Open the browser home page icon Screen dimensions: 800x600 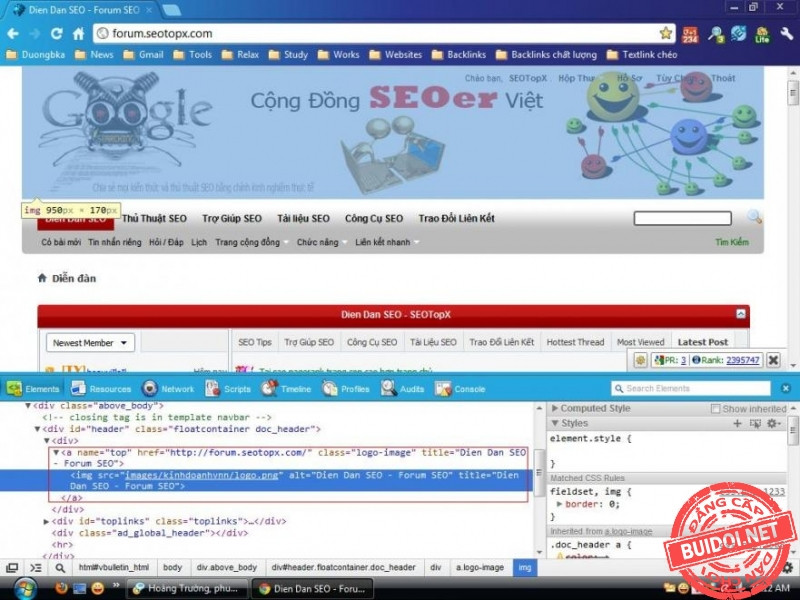(78, 34)
